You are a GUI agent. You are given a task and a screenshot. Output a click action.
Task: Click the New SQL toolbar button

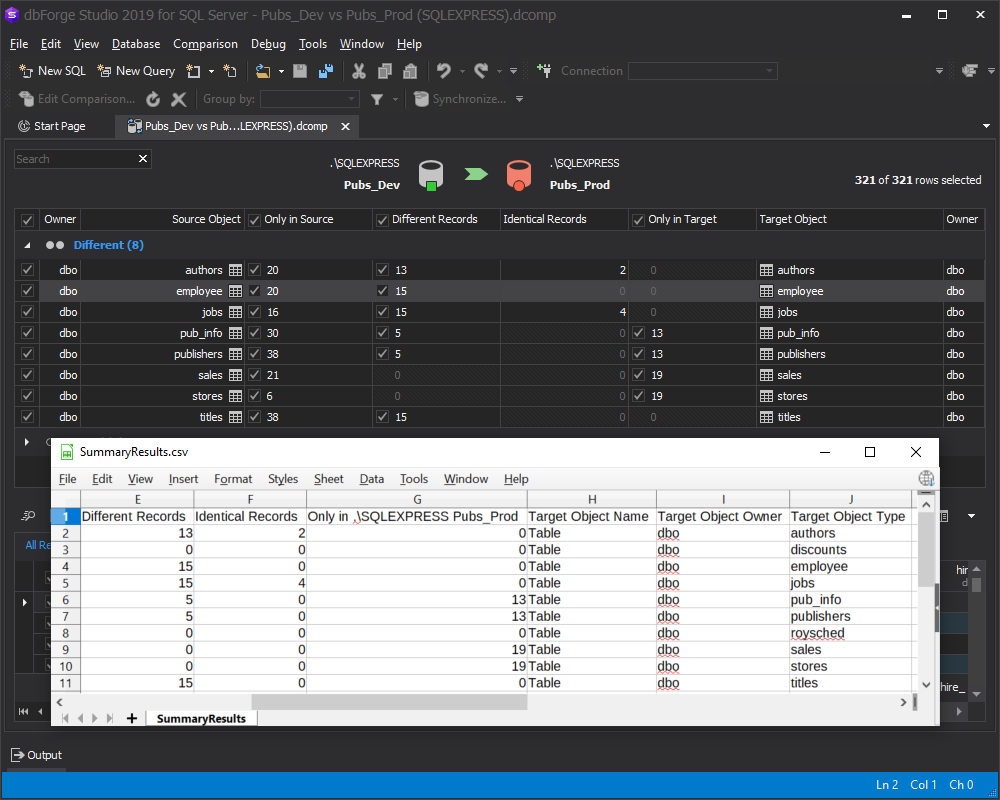pyautogui.click(x=52, y=71)
